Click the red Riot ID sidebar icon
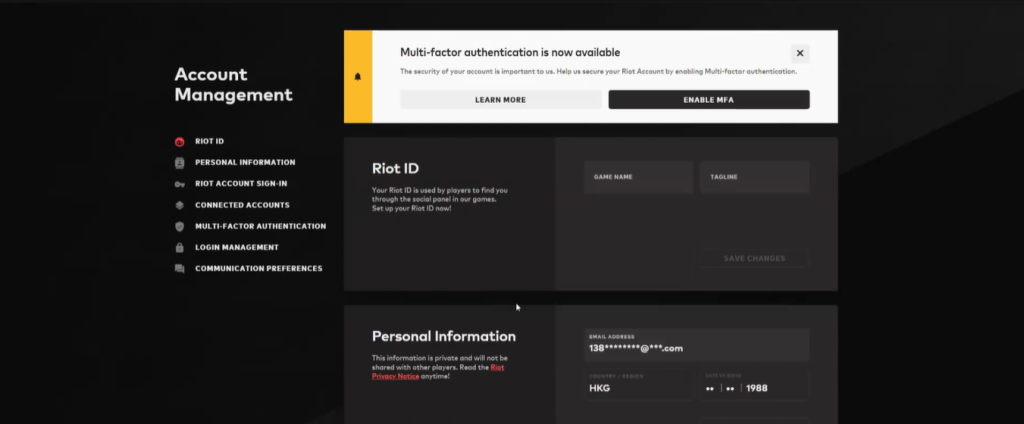The height and width of the screenshot is (424, 1024). tap(179, 142)
